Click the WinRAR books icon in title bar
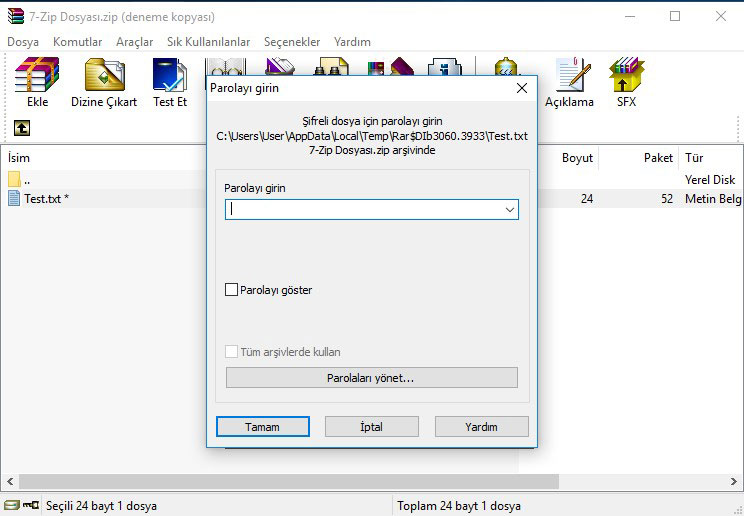 click(16, 16)
